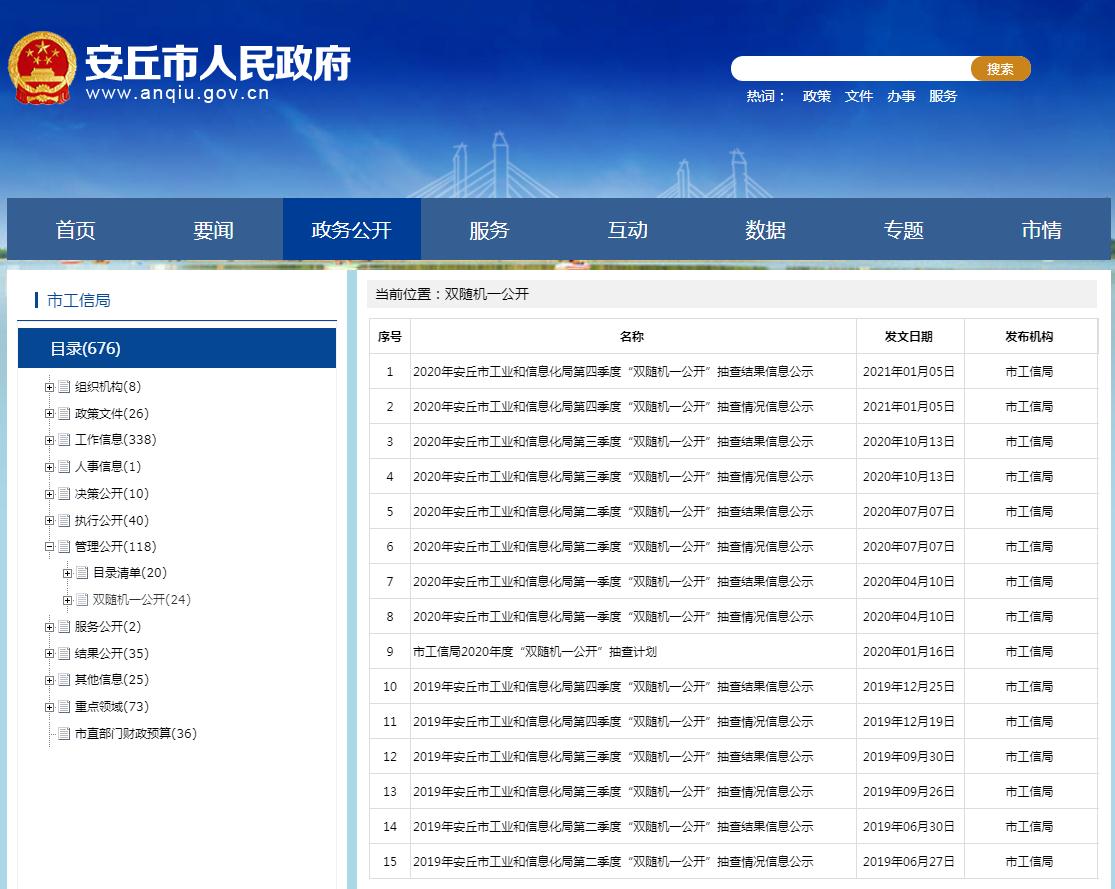Expand the 服务公开(2) tree node
1115x889 pixels.
[49, 627]
